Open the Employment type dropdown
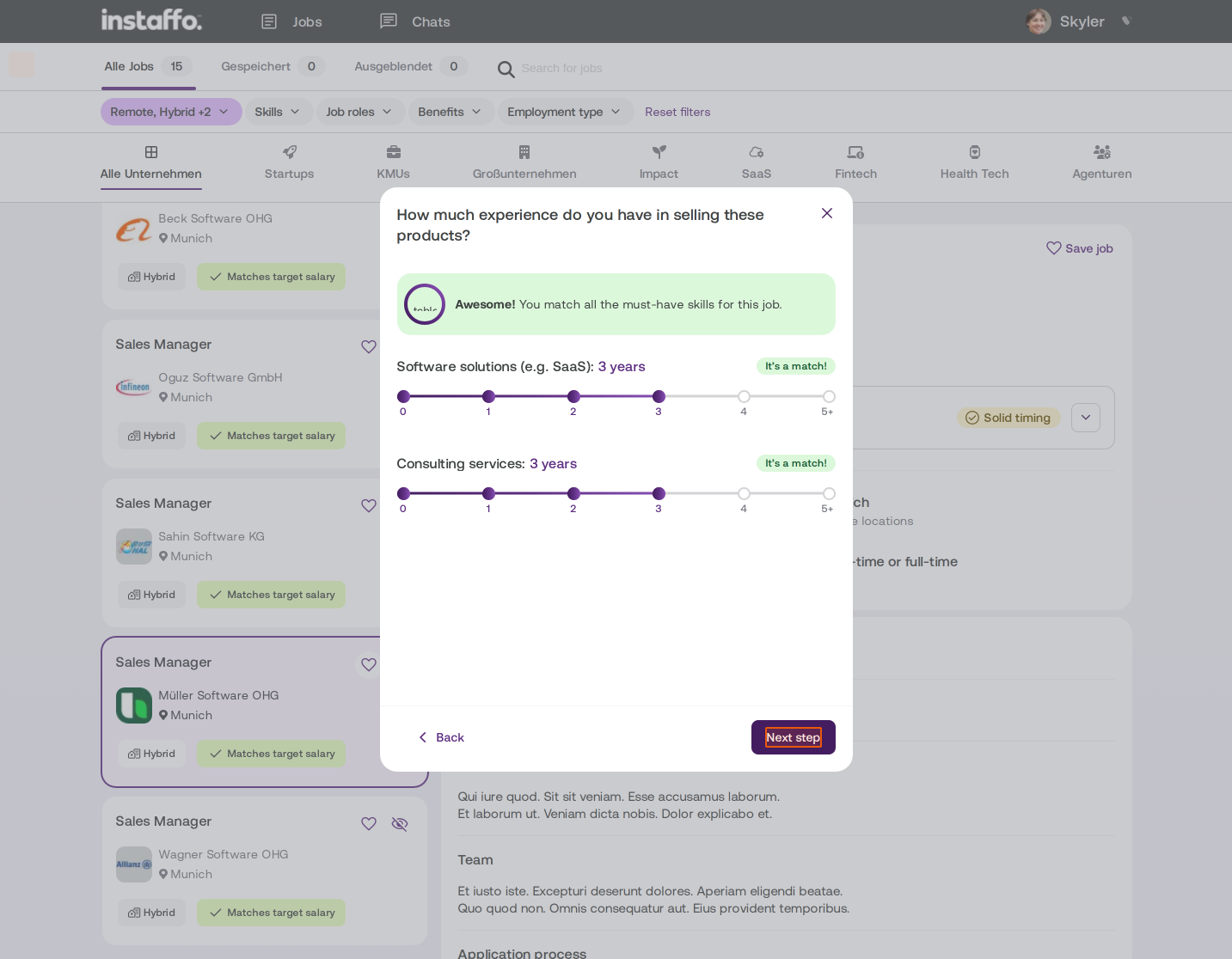This screenshot has width=1232, height=959. pyautogui.click(x=564, y=112)
